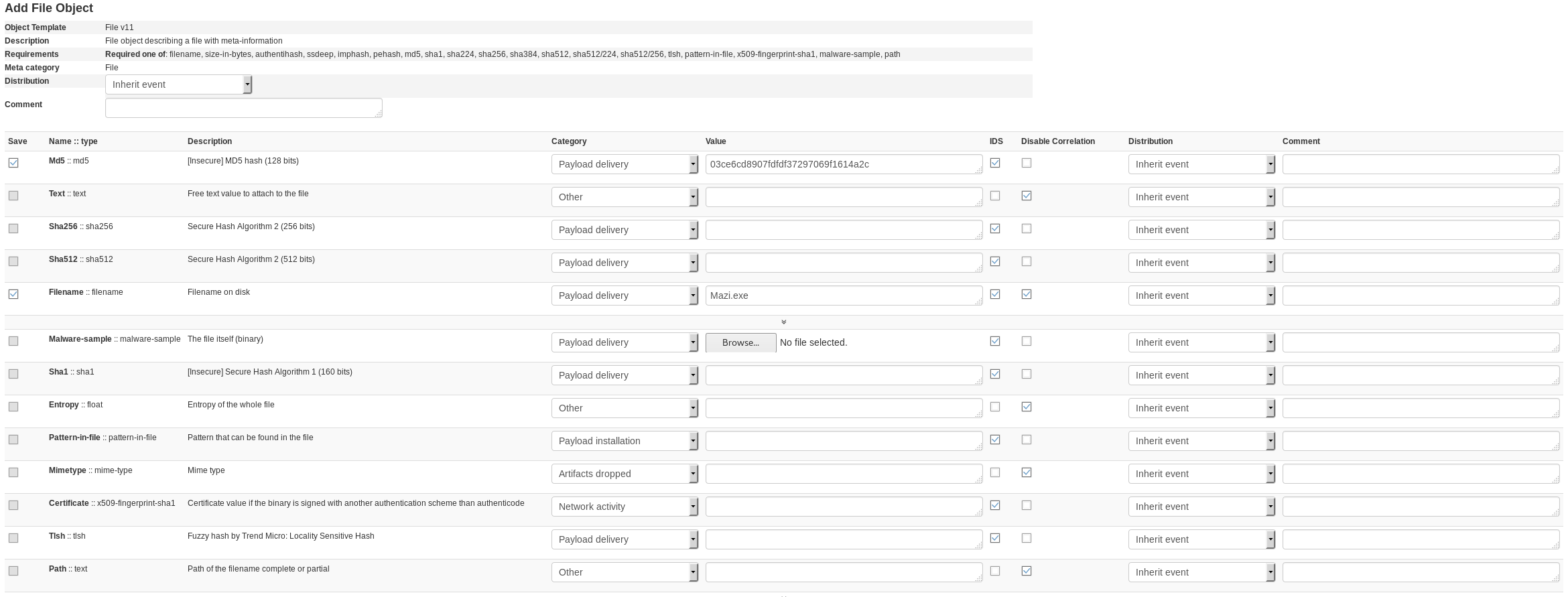Check Disable Correlation for Sha1 row
This screenshot has width=1568, height=597.
tap(1026, 374)
